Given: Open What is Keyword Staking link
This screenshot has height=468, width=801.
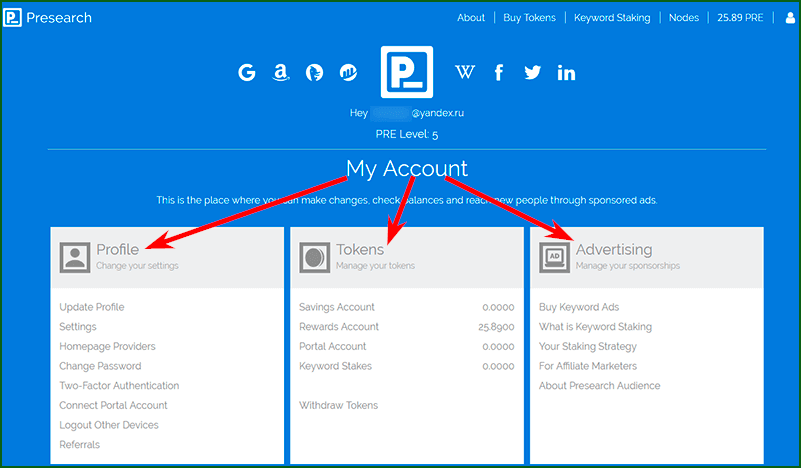Looking at the screenshot, I should point(595,327).
